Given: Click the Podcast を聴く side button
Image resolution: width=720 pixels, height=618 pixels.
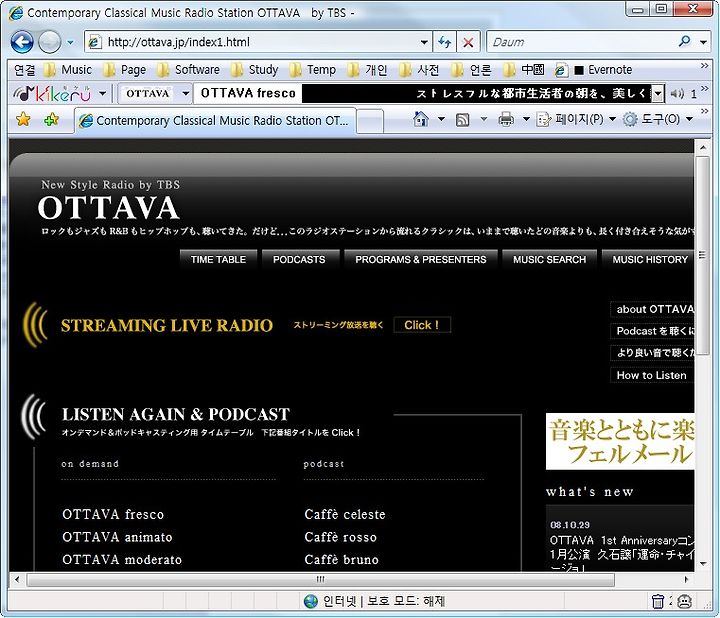Looking at the screenshot, I should [652, 331].
